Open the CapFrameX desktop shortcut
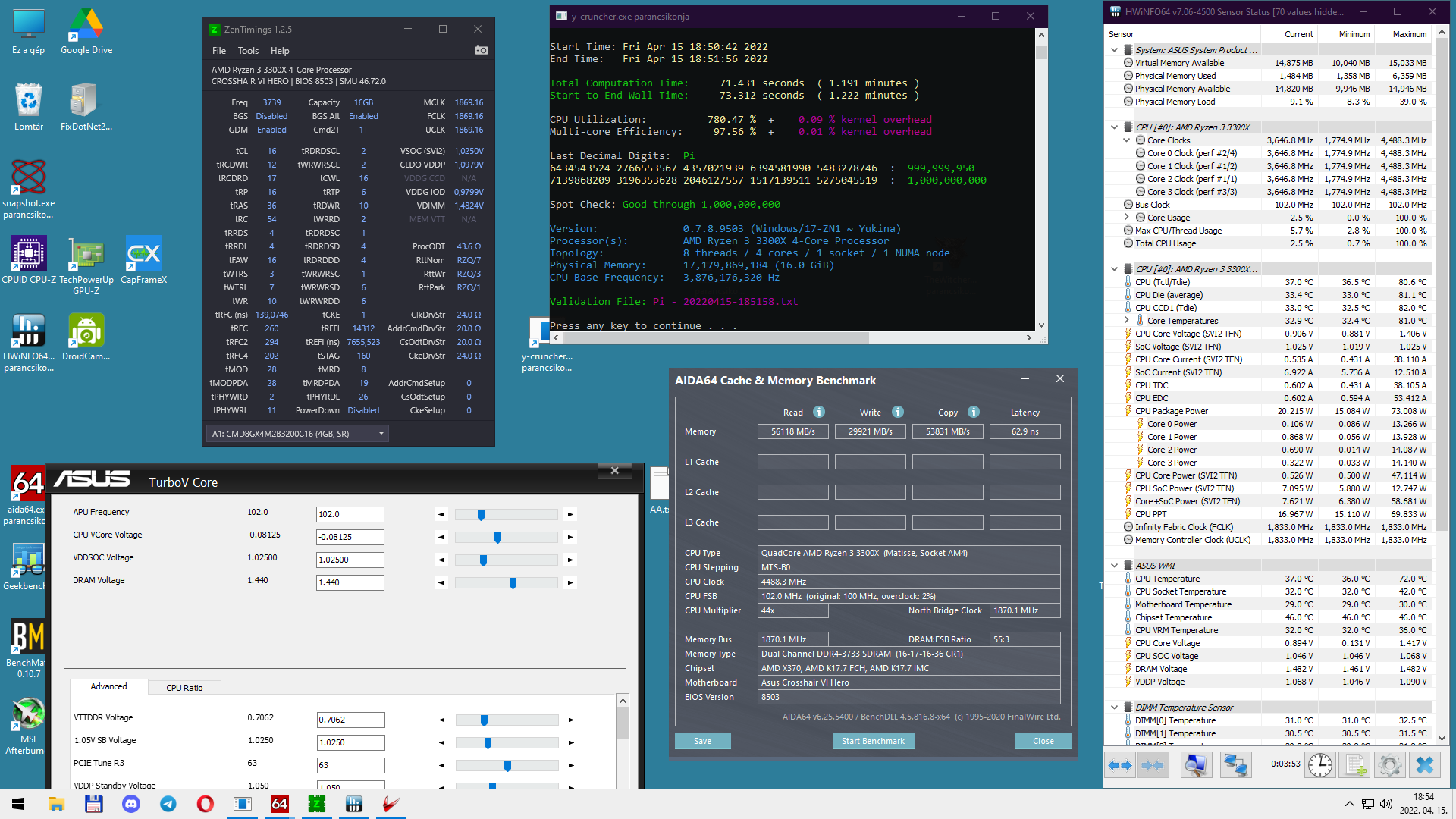Screen dimensions: 1456x819 coord(144,260)
